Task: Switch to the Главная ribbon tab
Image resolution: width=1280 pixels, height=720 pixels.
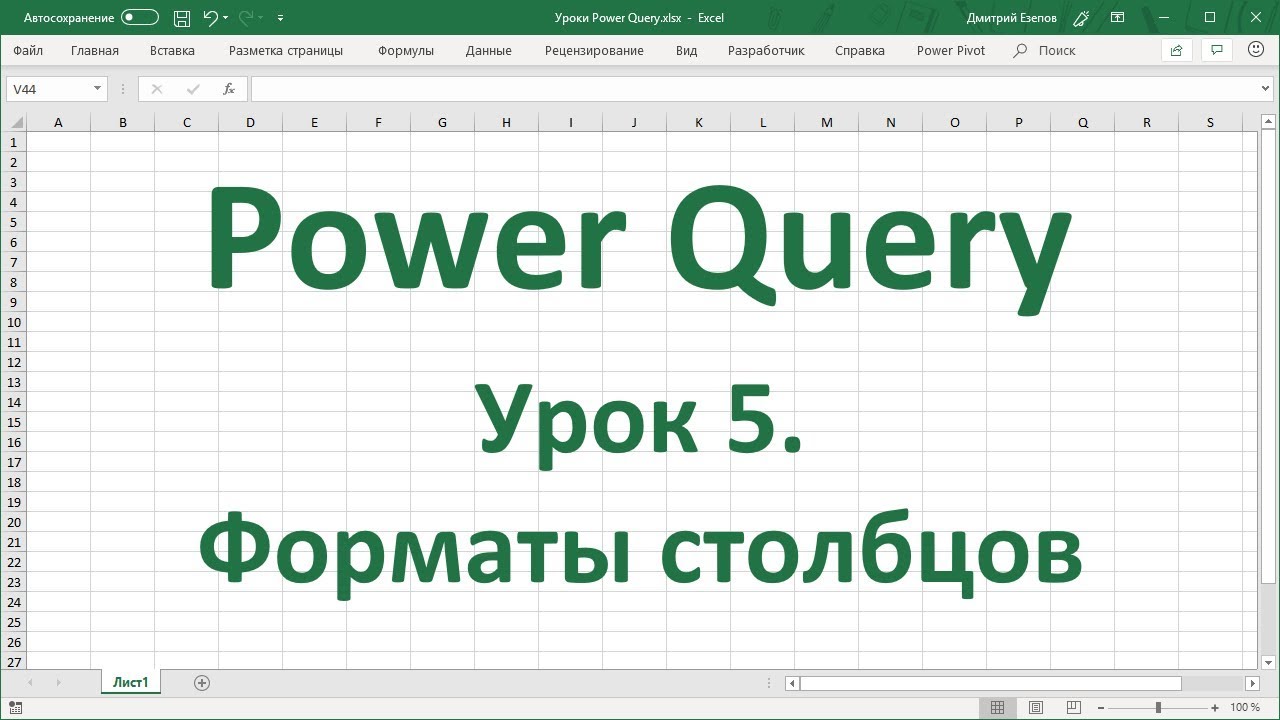Action: pos(95,50)
